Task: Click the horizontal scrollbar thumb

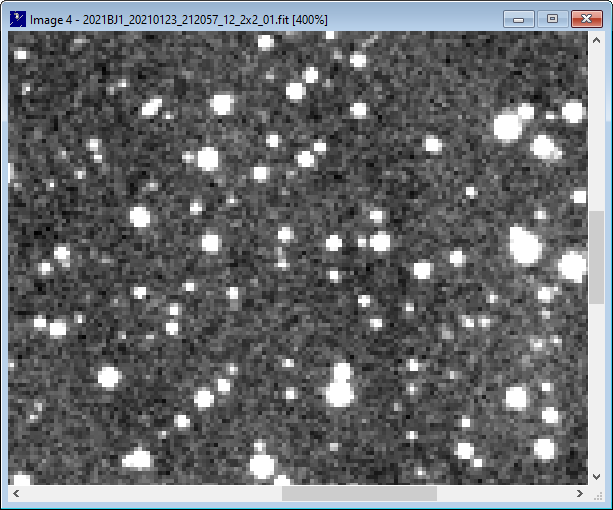Action: point(359,494)
